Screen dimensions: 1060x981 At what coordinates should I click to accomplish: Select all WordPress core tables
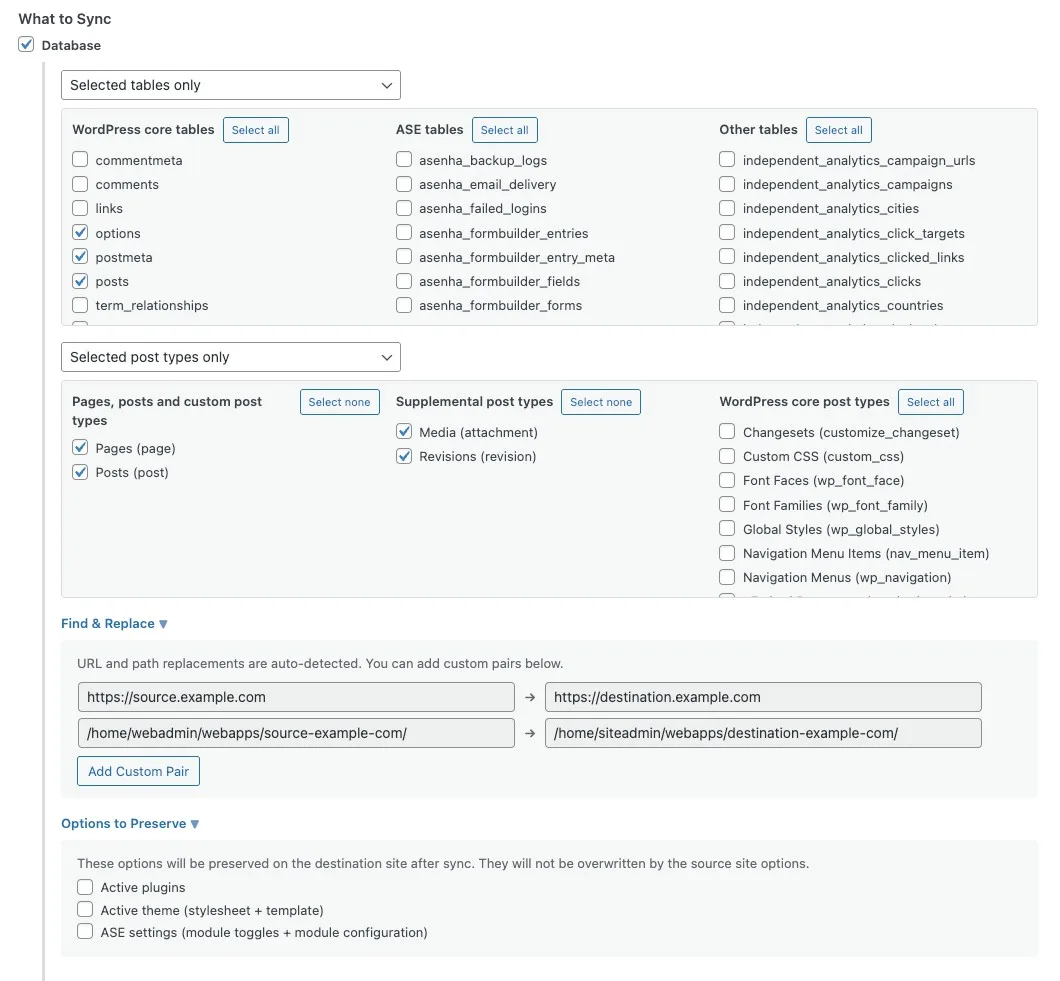tap(255, 130)
